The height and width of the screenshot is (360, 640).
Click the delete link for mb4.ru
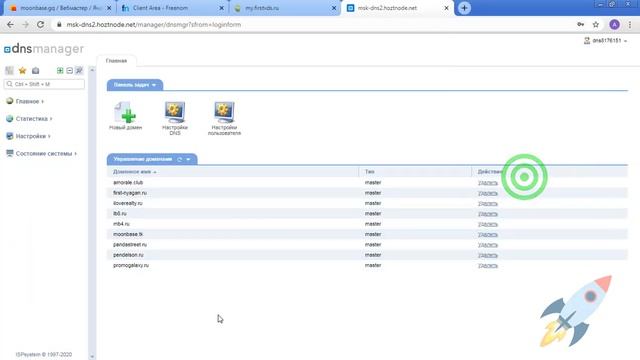coord(488,224)
